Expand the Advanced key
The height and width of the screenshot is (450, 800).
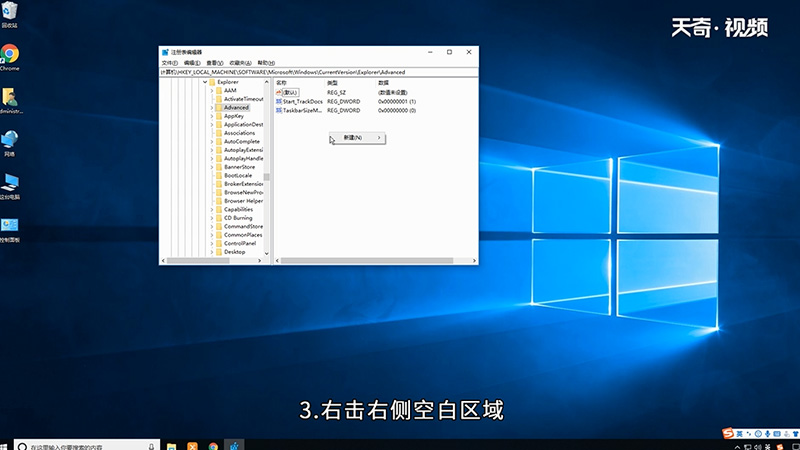[212, 108]
